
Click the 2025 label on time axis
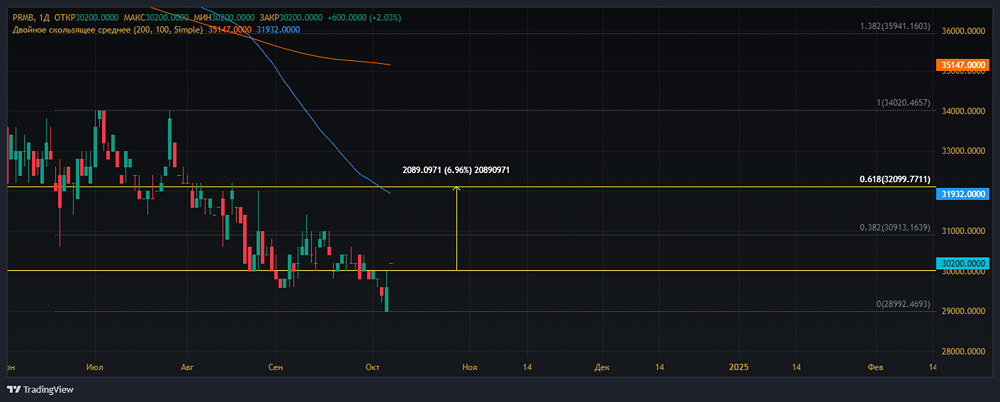(x=739, y=368)
